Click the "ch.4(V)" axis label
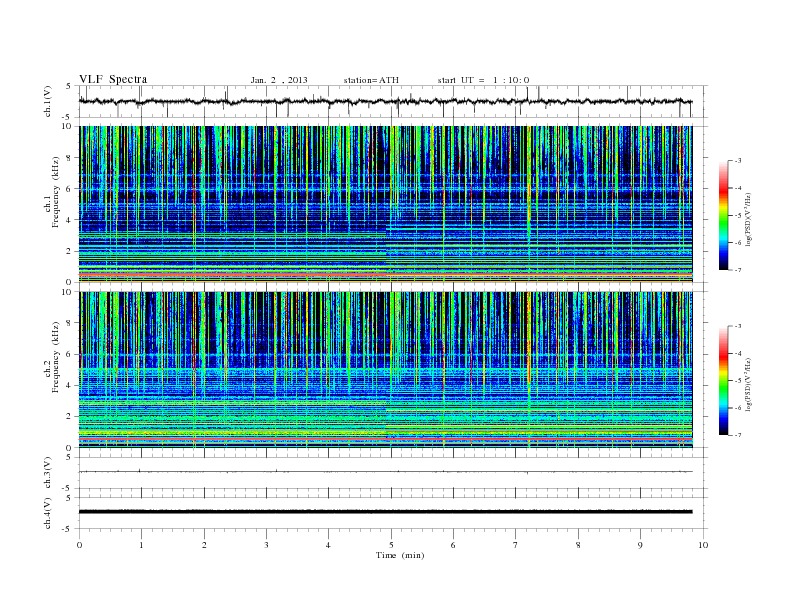Screen dimensions: 792x612 tap(48, 513)
